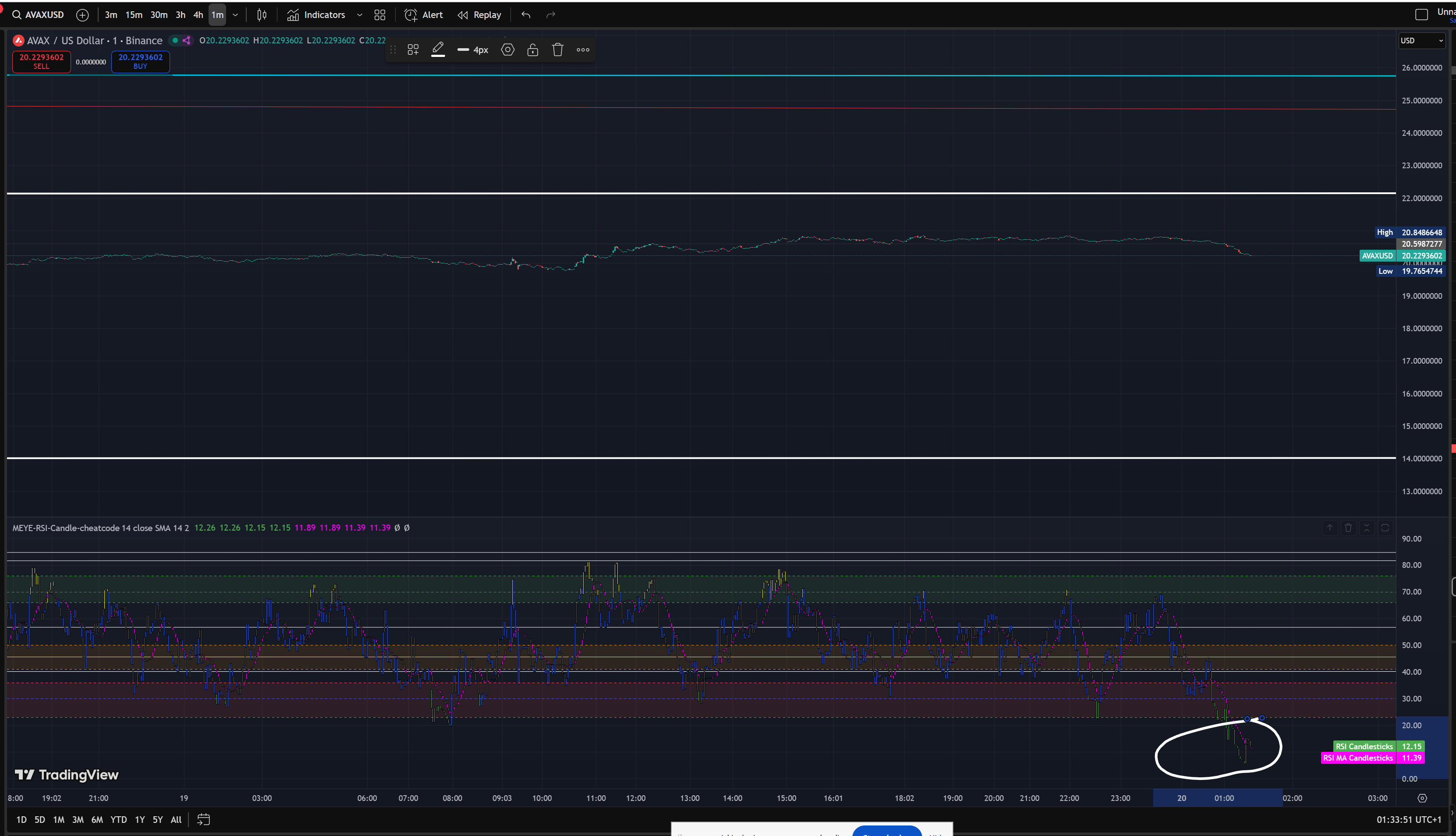Toggle lock on the selected drawing

click(533, 50)
